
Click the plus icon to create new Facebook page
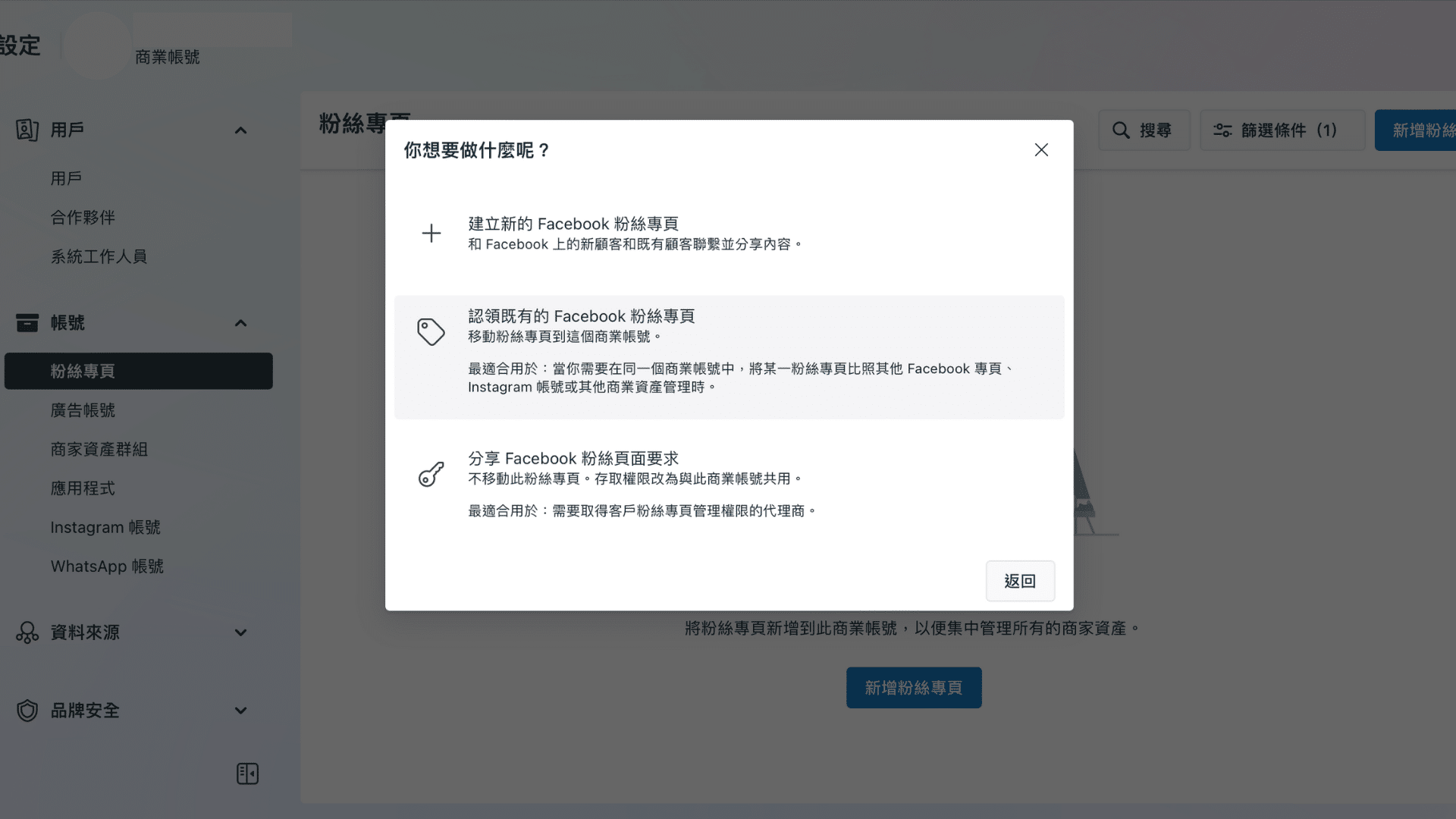tap(431, 233)
